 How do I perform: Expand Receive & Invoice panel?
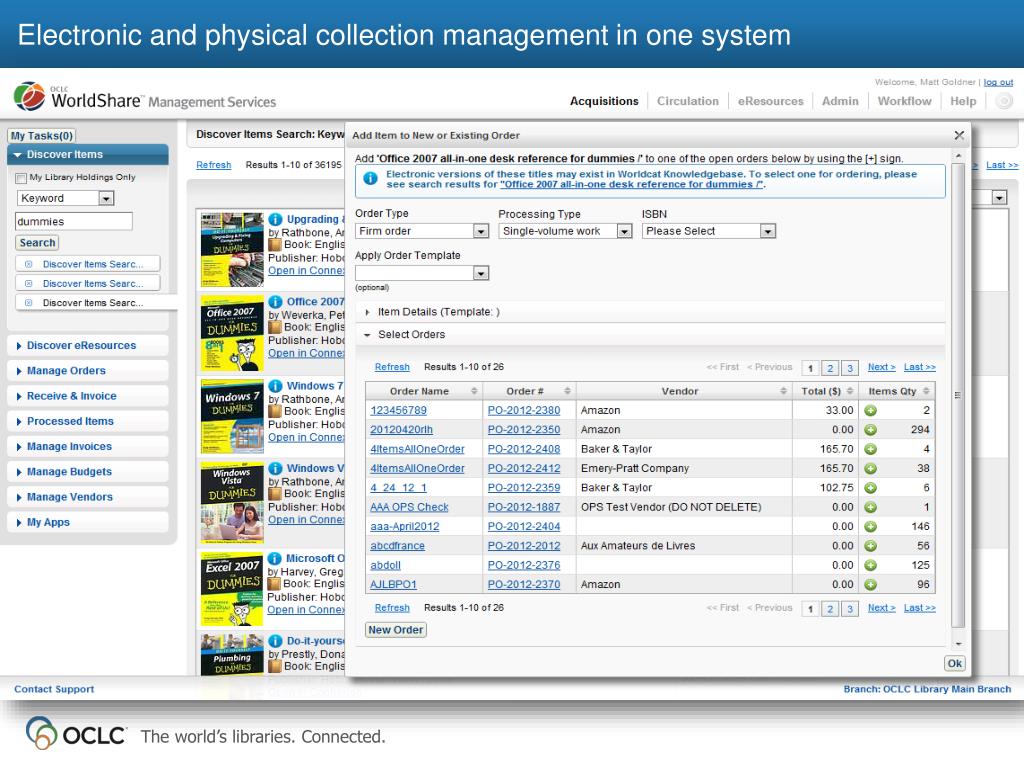[88, 396]
